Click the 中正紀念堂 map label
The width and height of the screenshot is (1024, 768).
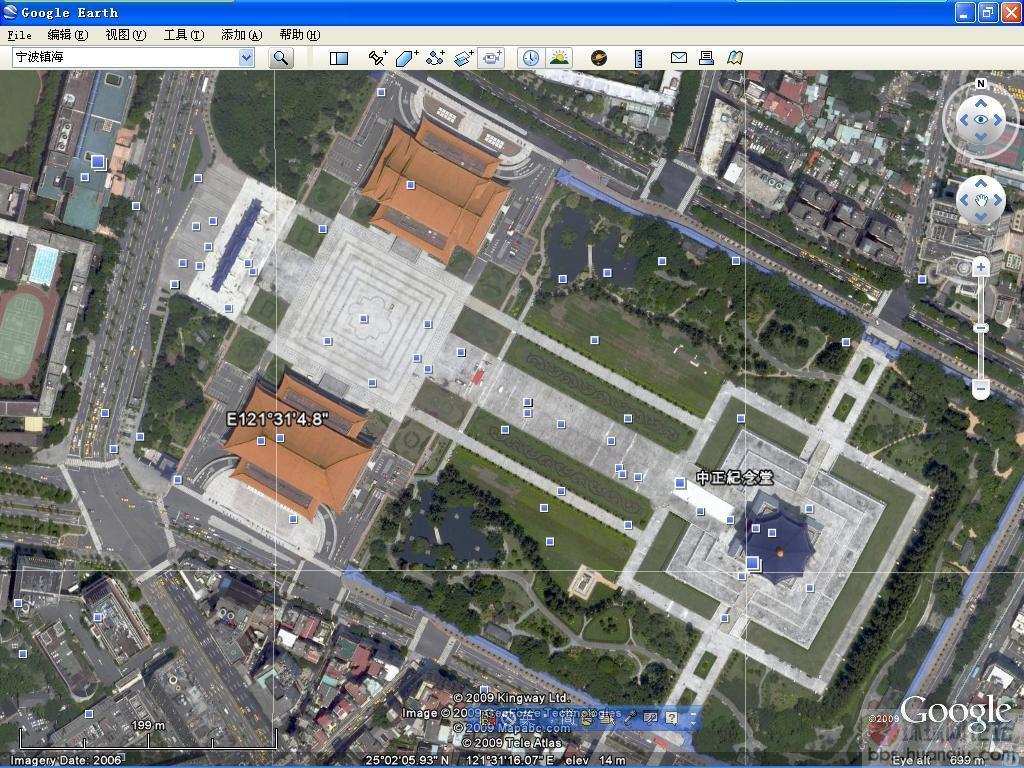pos(735,477)
